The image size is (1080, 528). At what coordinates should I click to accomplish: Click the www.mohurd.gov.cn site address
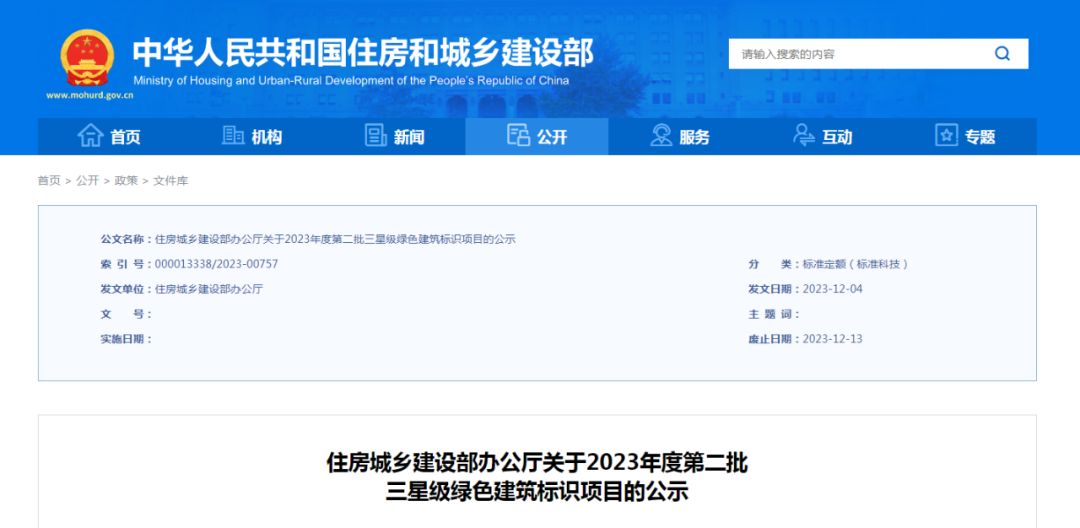pos(90,96)
